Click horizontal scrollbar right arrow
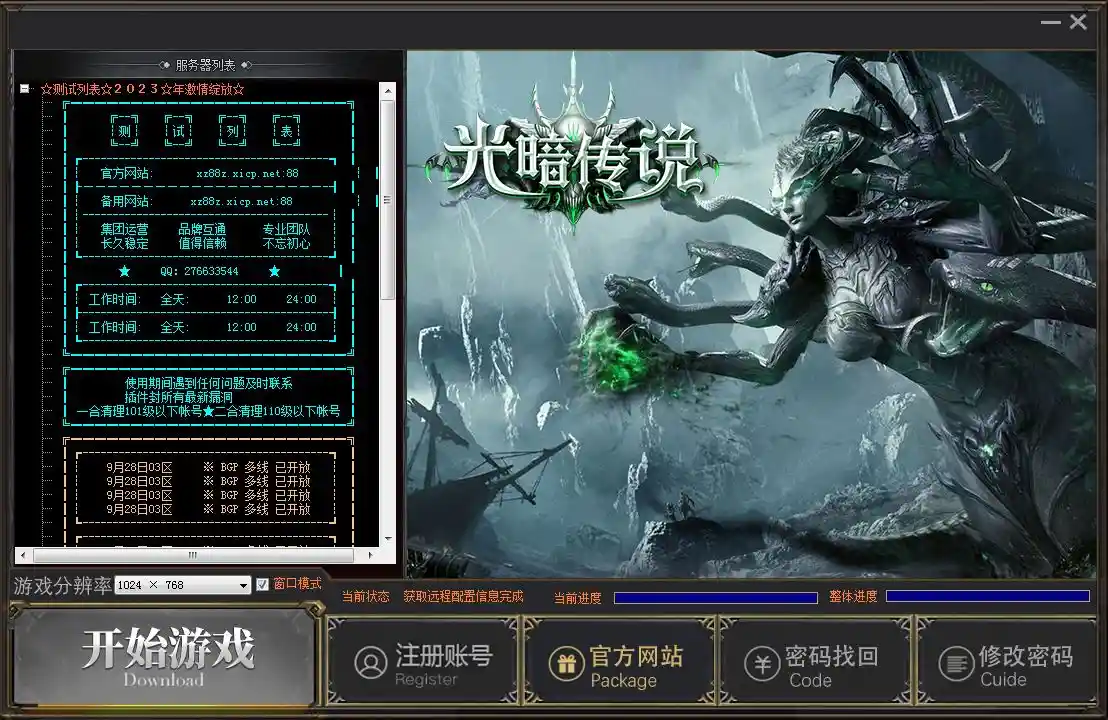 coord(370,555)
